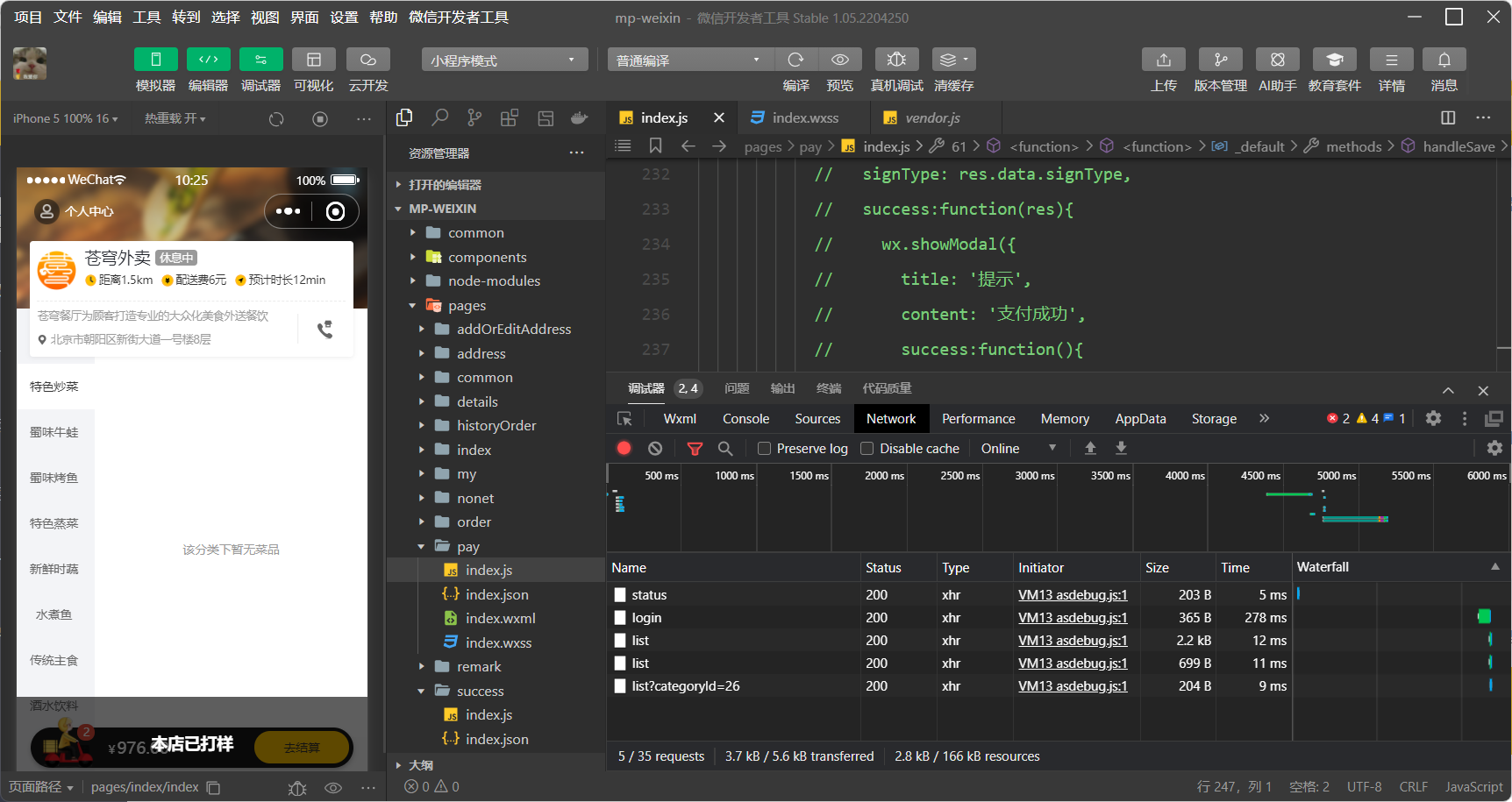The width and height of the screenshot is (1512, 802).
Task: Click the upload icon
Action: [1164, 60]
